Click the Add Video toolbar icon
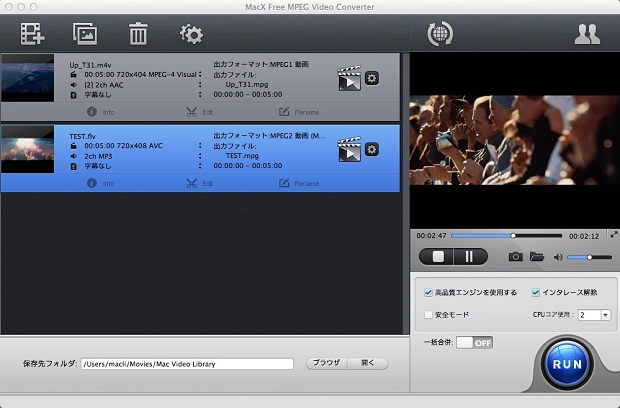Screen dimensions: 620x408 click(32, 34)
